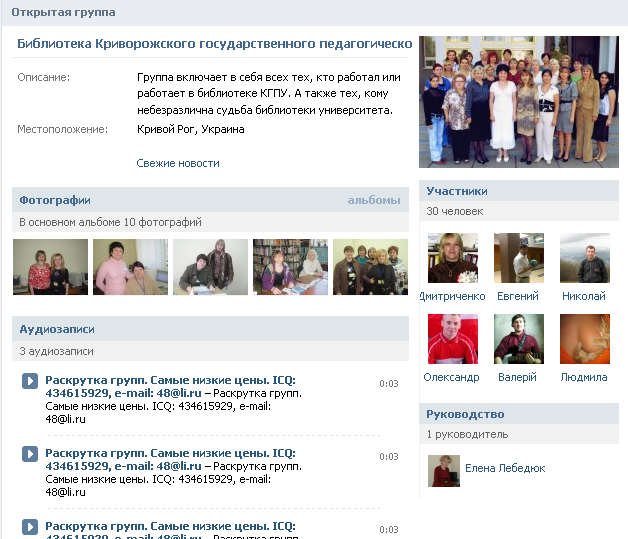
Task: Open Елена Лебедюк's profile name link
Action: coord(505,468)
